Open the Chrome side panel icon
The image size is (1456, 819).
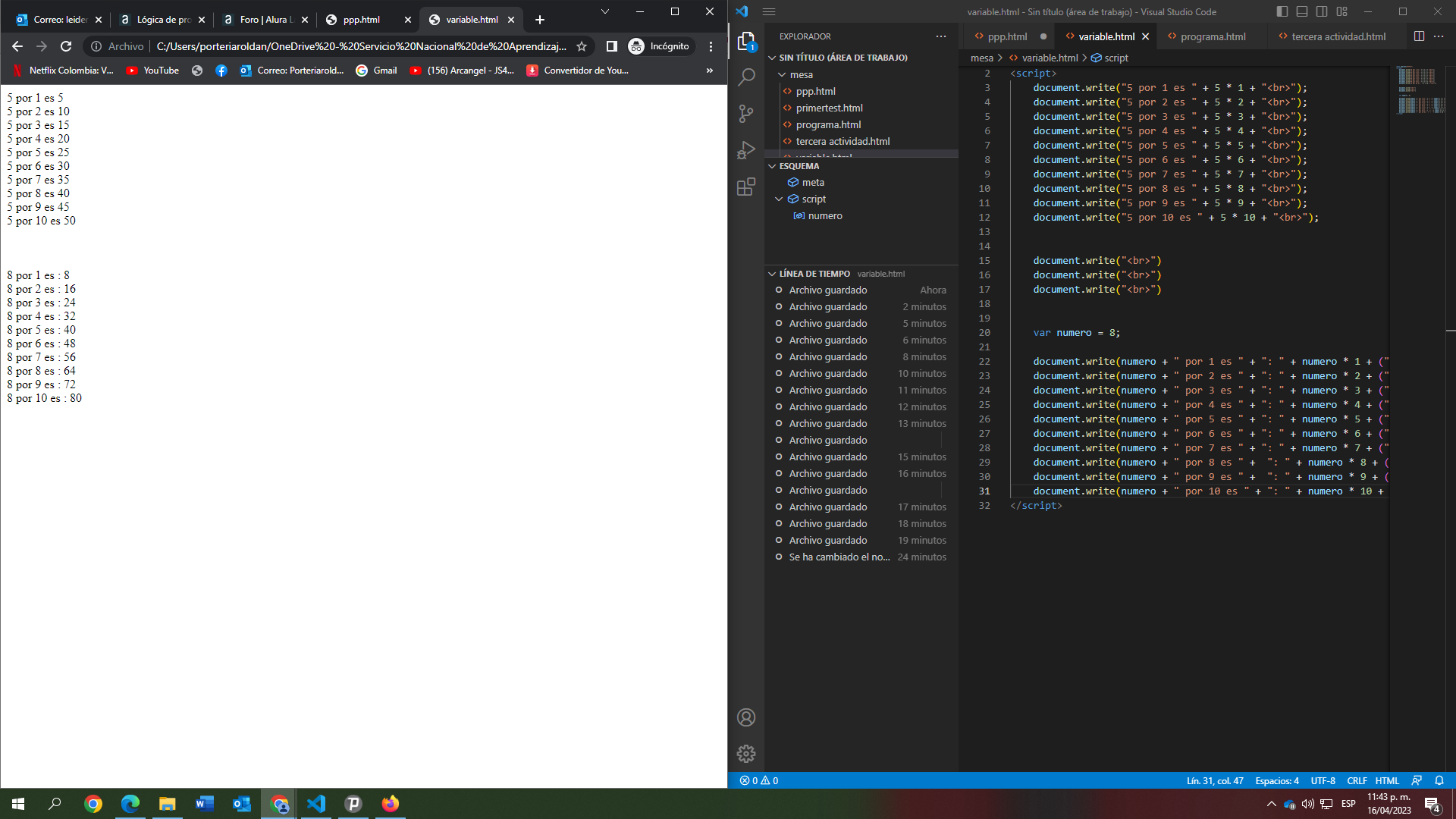(x=612, y=46)
